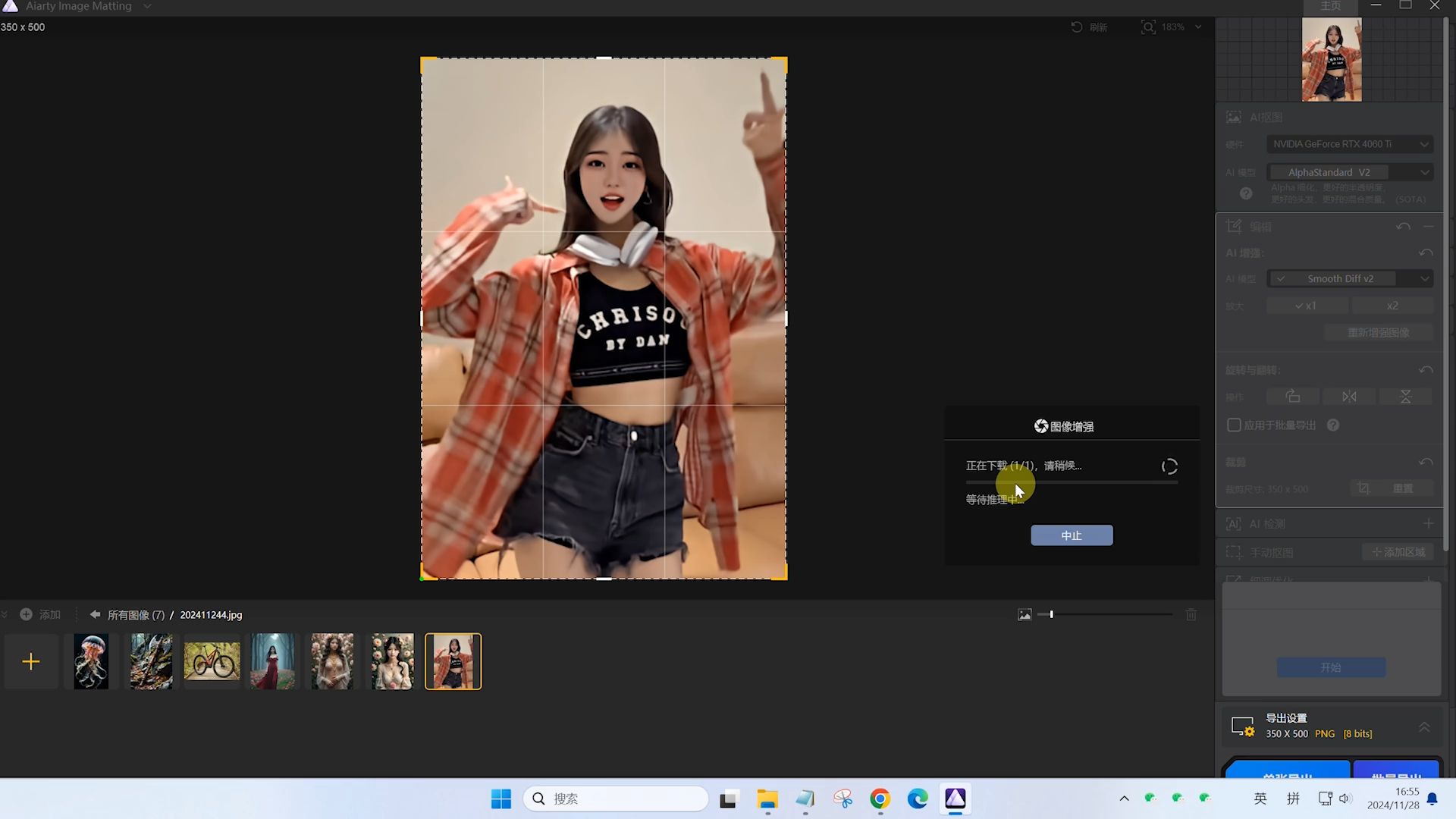Click help icon under AI model label

(x=1246, y=194)
